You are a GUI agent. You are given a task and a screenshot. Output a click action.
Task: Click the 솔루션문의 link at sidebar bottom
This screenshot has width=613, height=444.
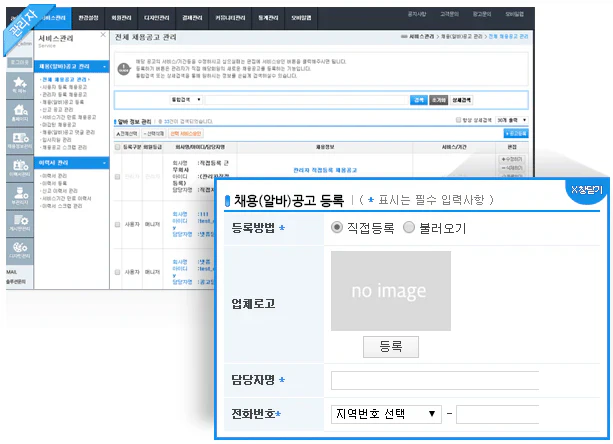click(16, 281)
